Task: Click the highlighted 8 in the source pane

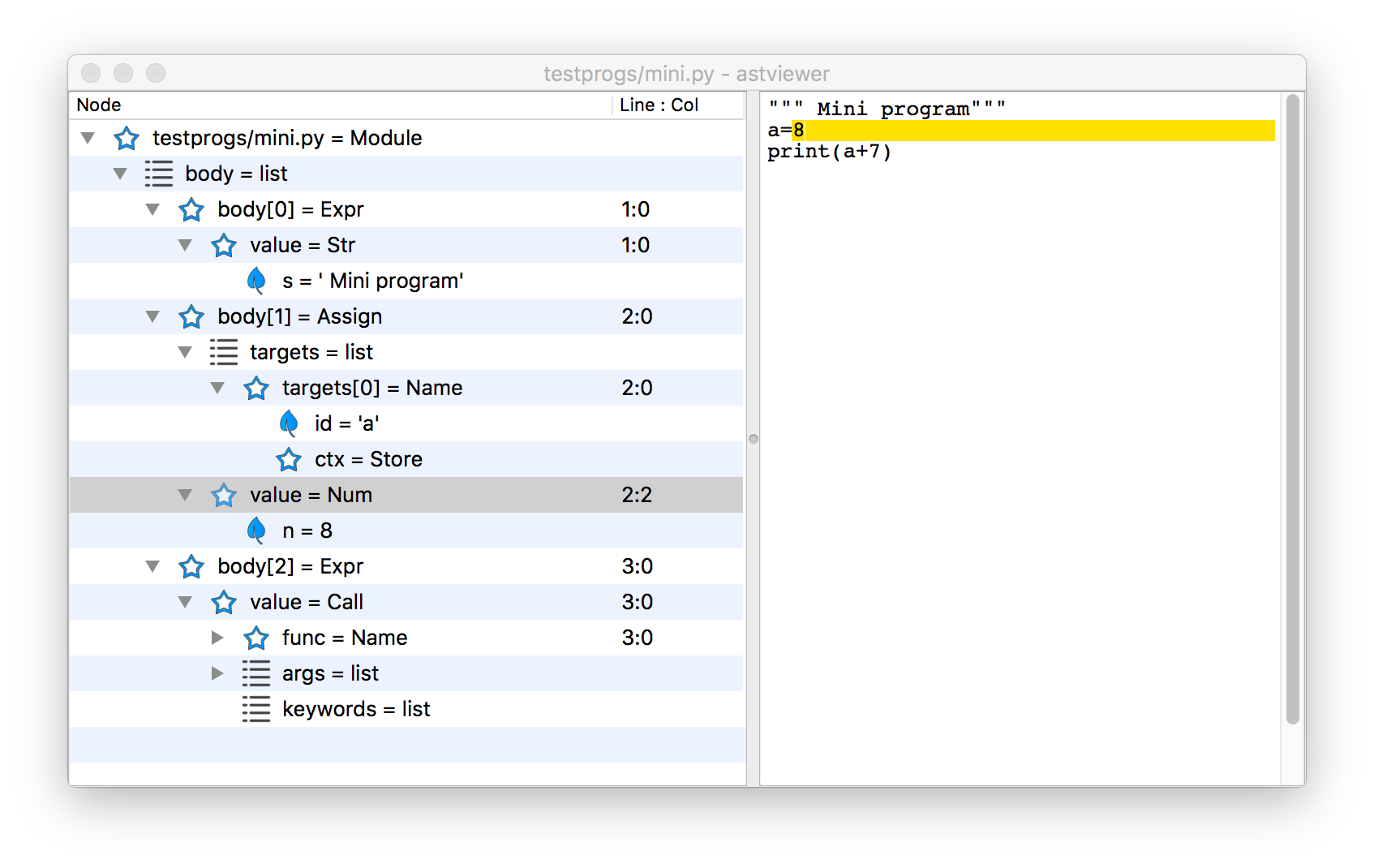Action: pos(798,130)
